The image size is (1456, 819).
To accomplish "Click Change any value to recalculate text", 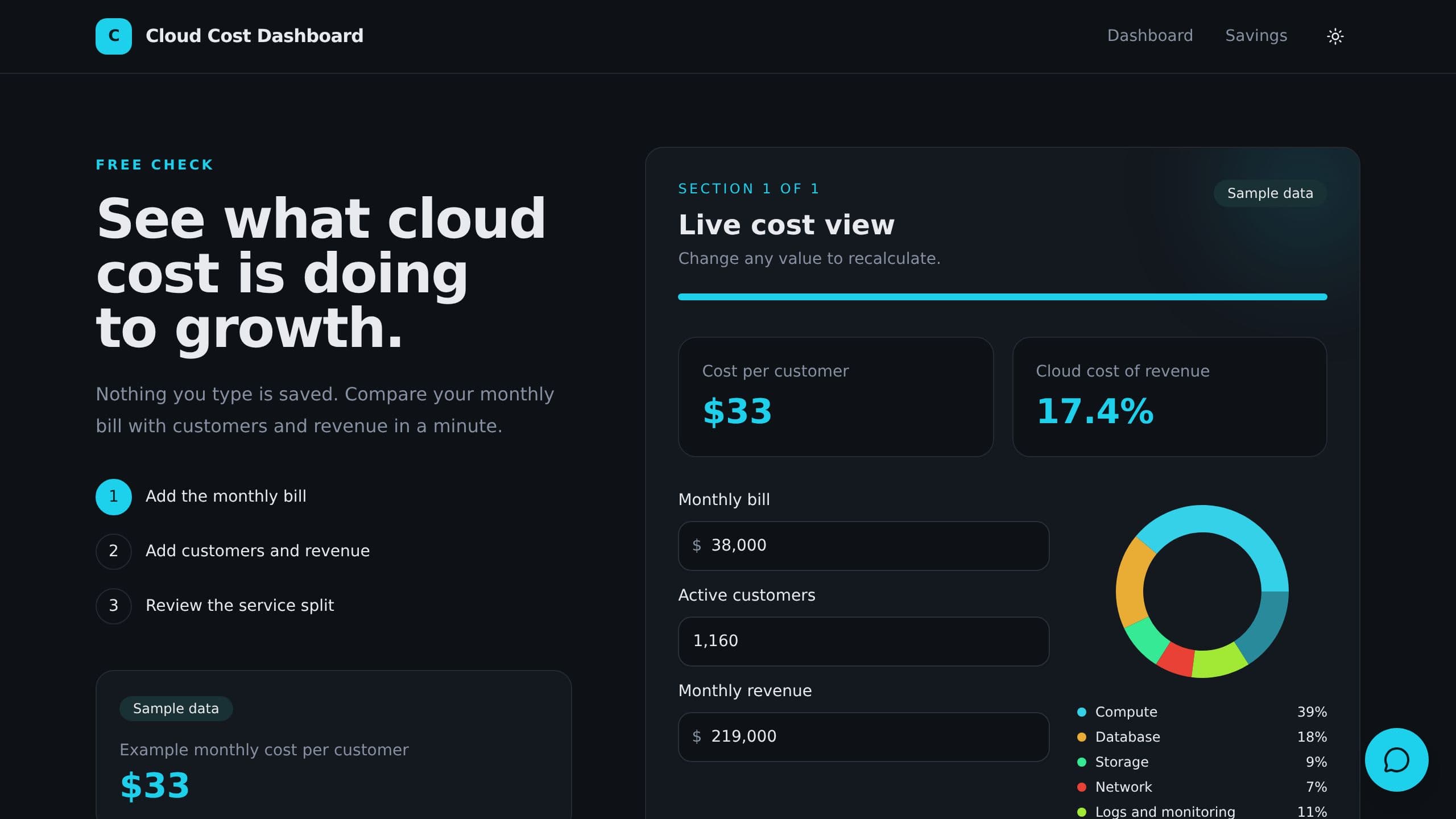I will (x=809, y=259).
